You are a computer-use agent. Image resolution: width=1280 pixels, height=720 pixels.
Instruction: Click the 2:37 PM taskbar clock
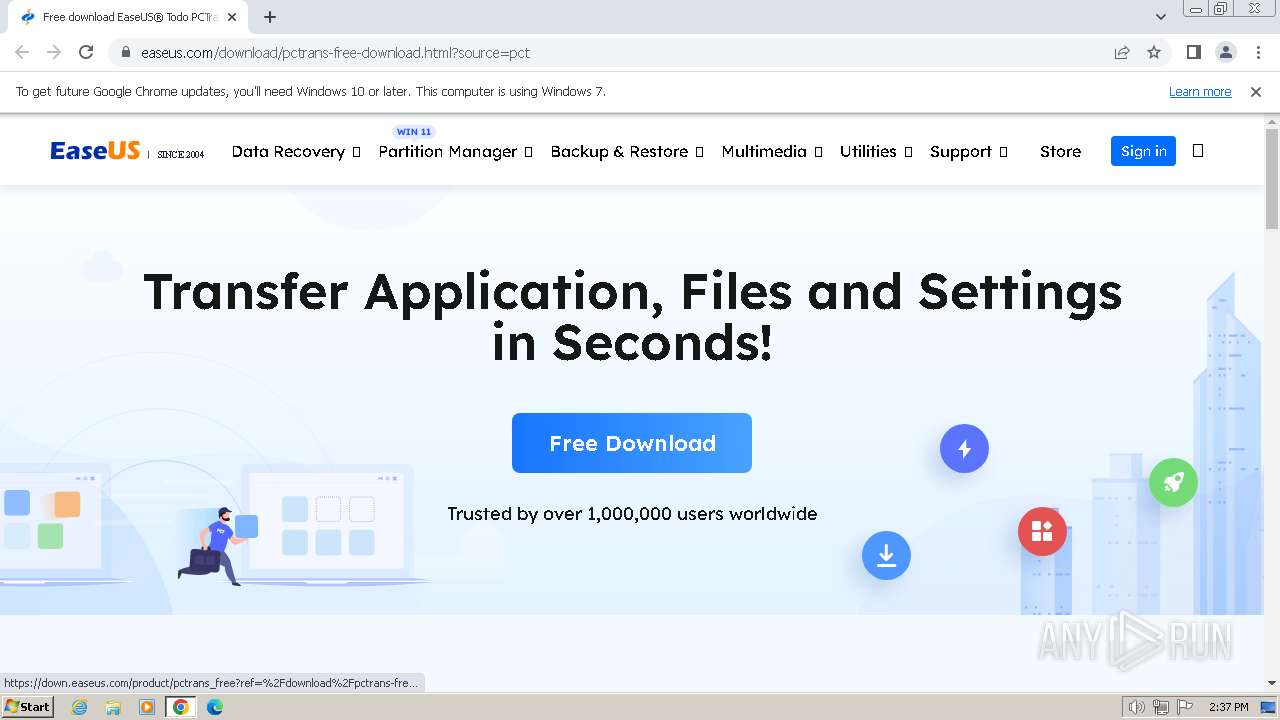1229,707
